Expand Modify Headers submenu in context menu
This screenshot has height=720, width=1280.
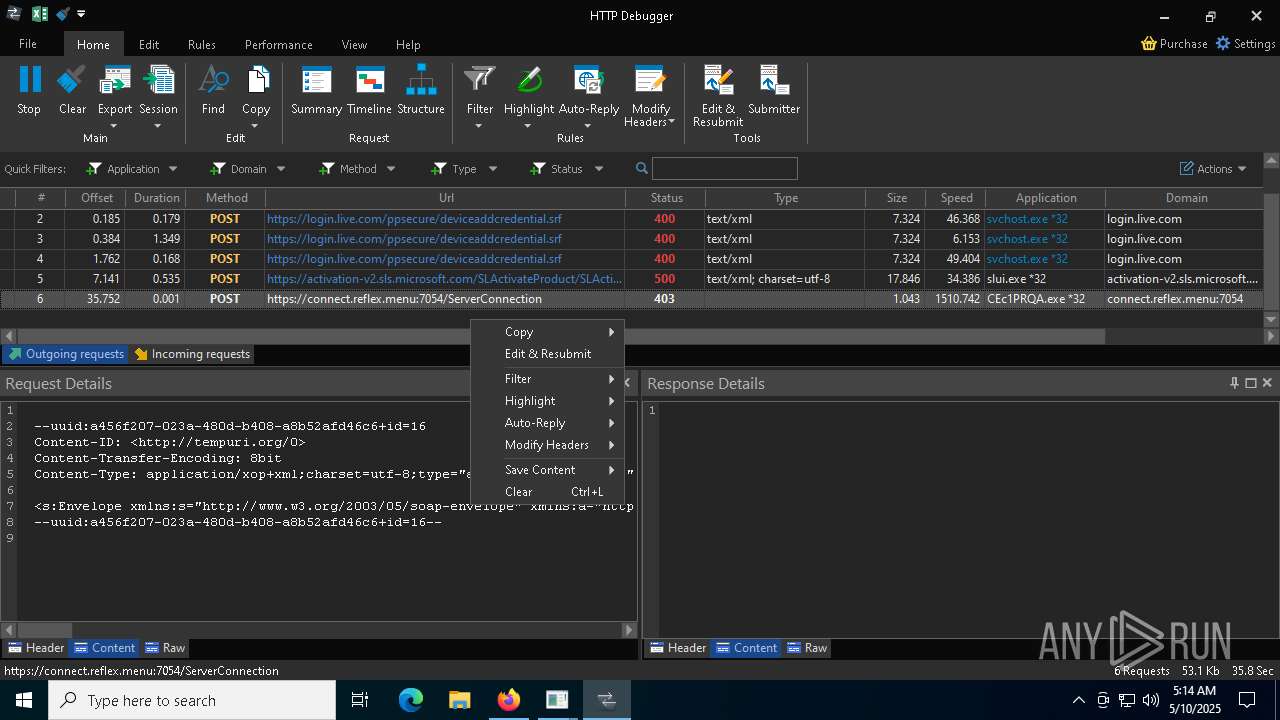[x=548, y=445]
